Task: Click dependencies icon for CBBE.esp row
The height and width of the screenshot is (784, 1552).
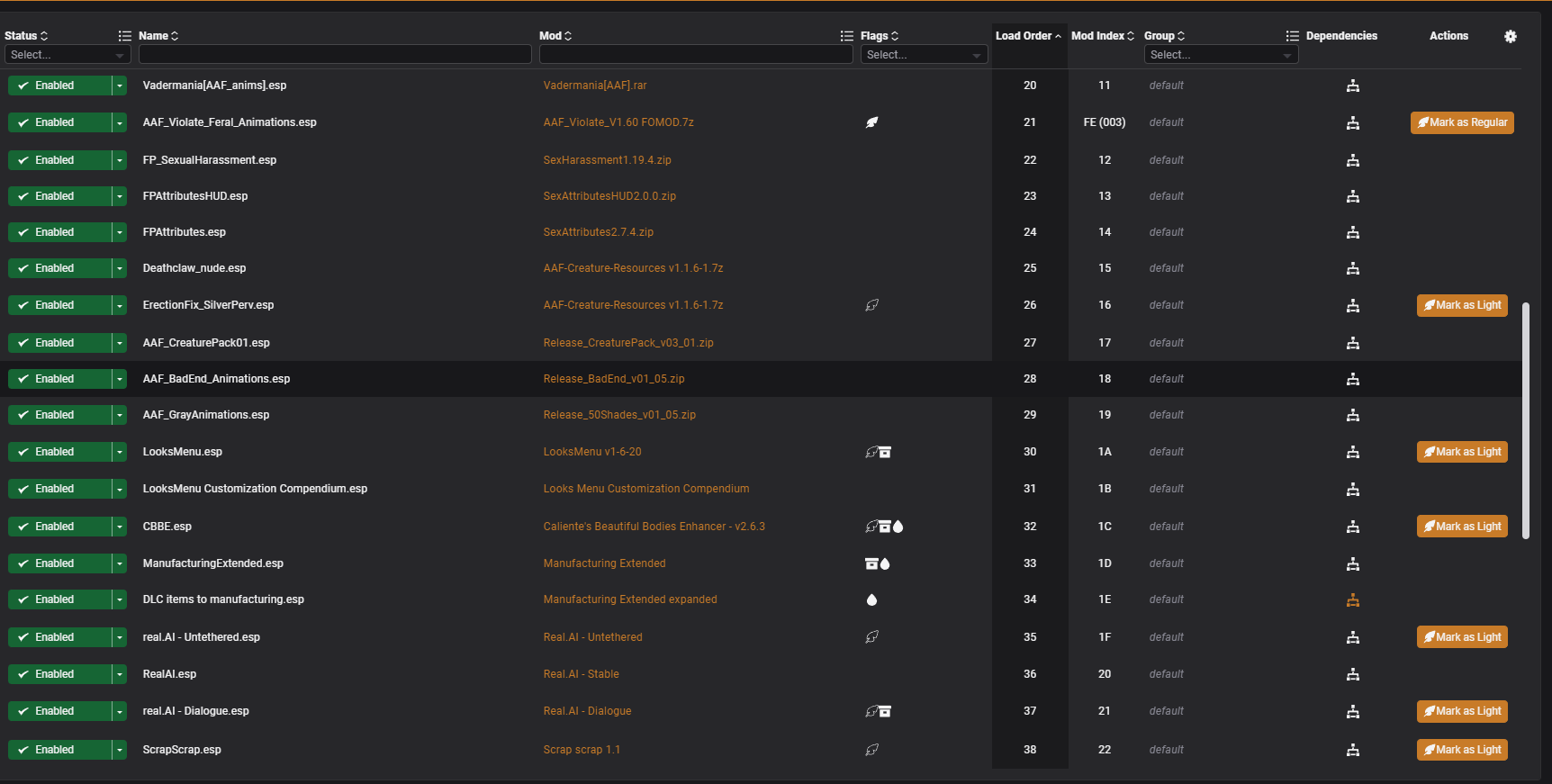Action: 1352,527
